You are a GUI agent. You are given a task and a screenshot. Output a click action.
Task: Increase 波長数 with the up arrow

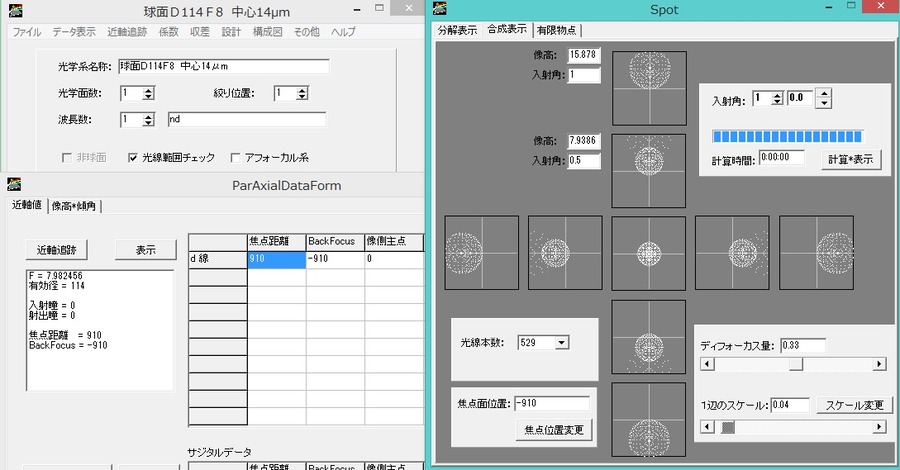[x=149, y=116]
